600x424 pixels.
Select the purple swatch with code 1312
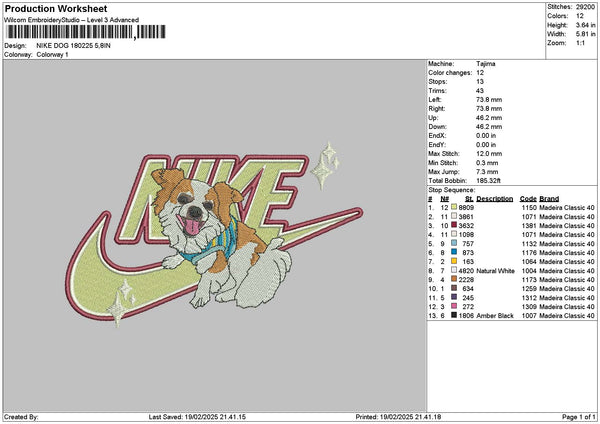tap(454, 297)
